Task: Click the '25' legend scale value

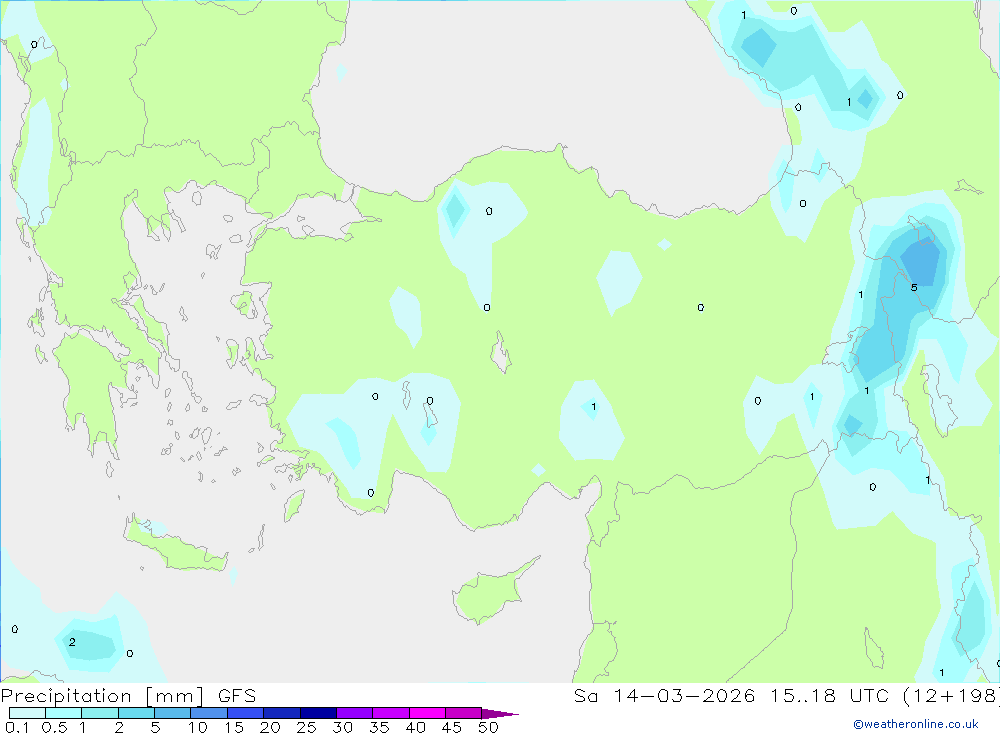Action: pos(306,727)
